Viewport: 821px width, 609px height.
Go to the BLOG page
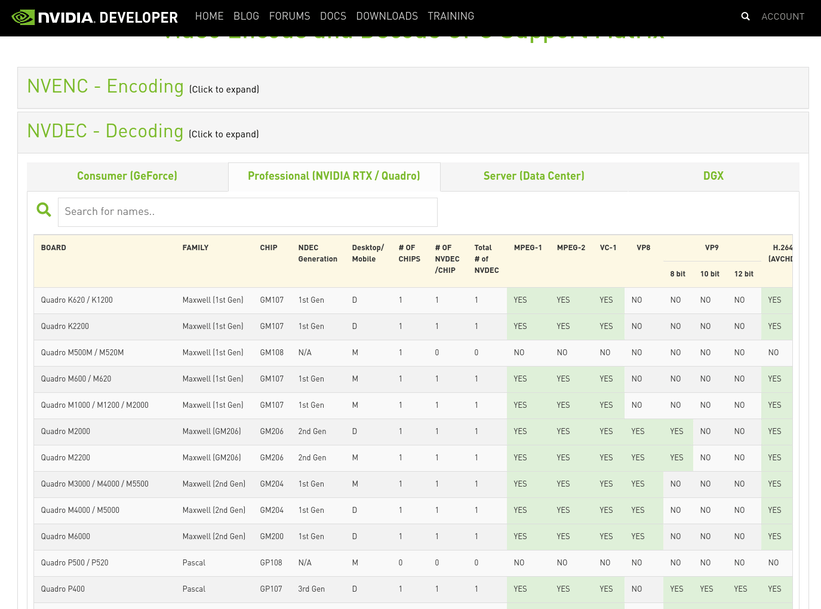click(x=246, y=16)
